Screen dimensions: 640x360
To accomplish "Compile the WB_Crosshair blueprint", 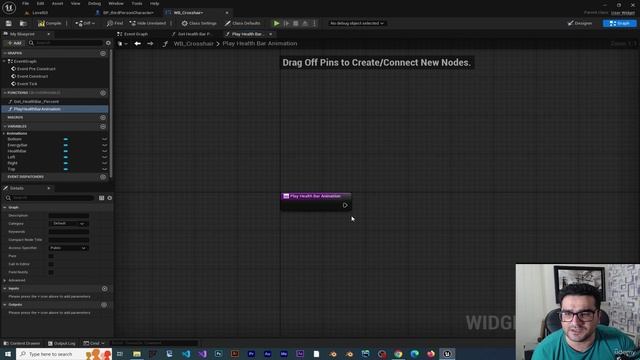I will click(x=49, y=23).
